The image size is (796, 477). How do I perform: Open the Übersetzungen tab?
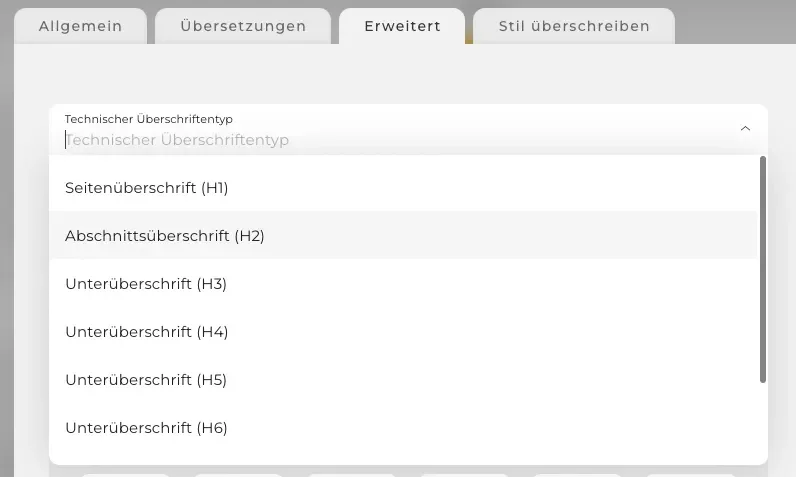pos(243,26)
